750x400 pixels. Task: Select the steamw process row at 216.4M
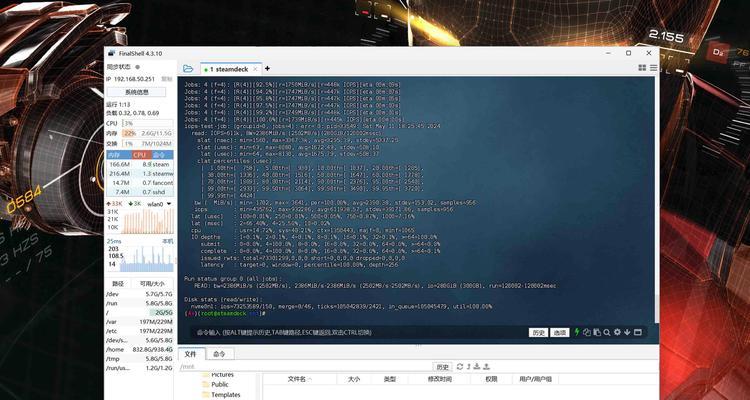tap(140, 173)
